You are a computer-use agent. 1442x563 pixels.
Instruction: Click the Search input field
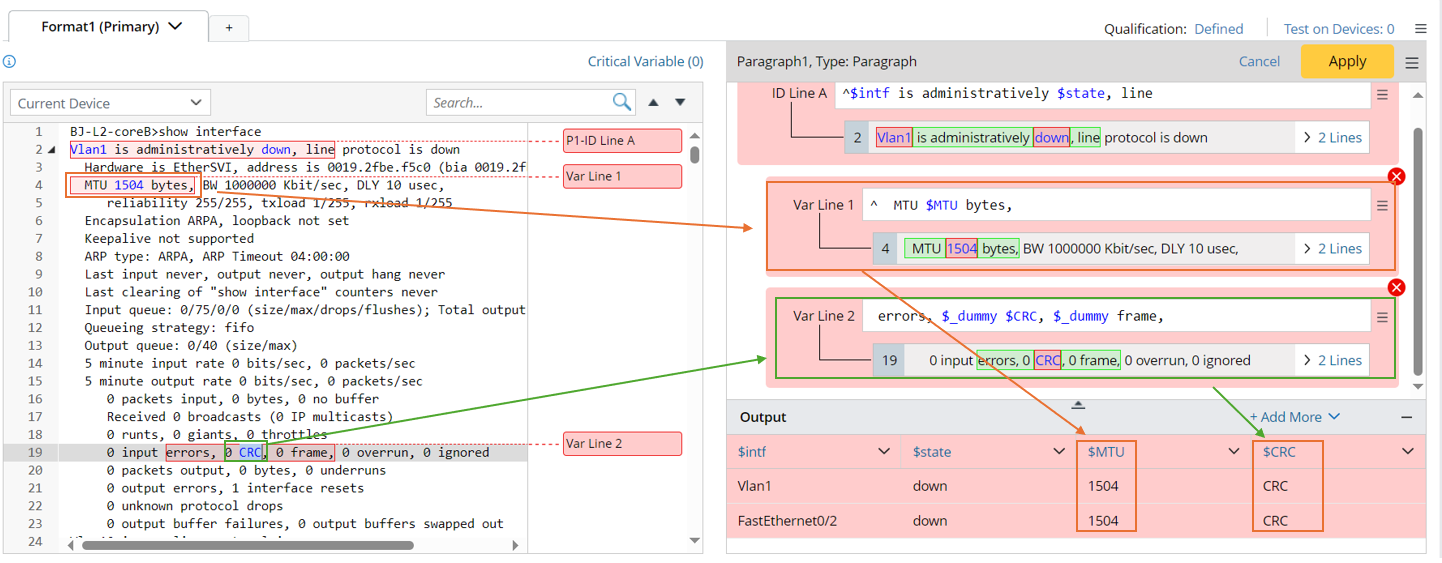520,102
